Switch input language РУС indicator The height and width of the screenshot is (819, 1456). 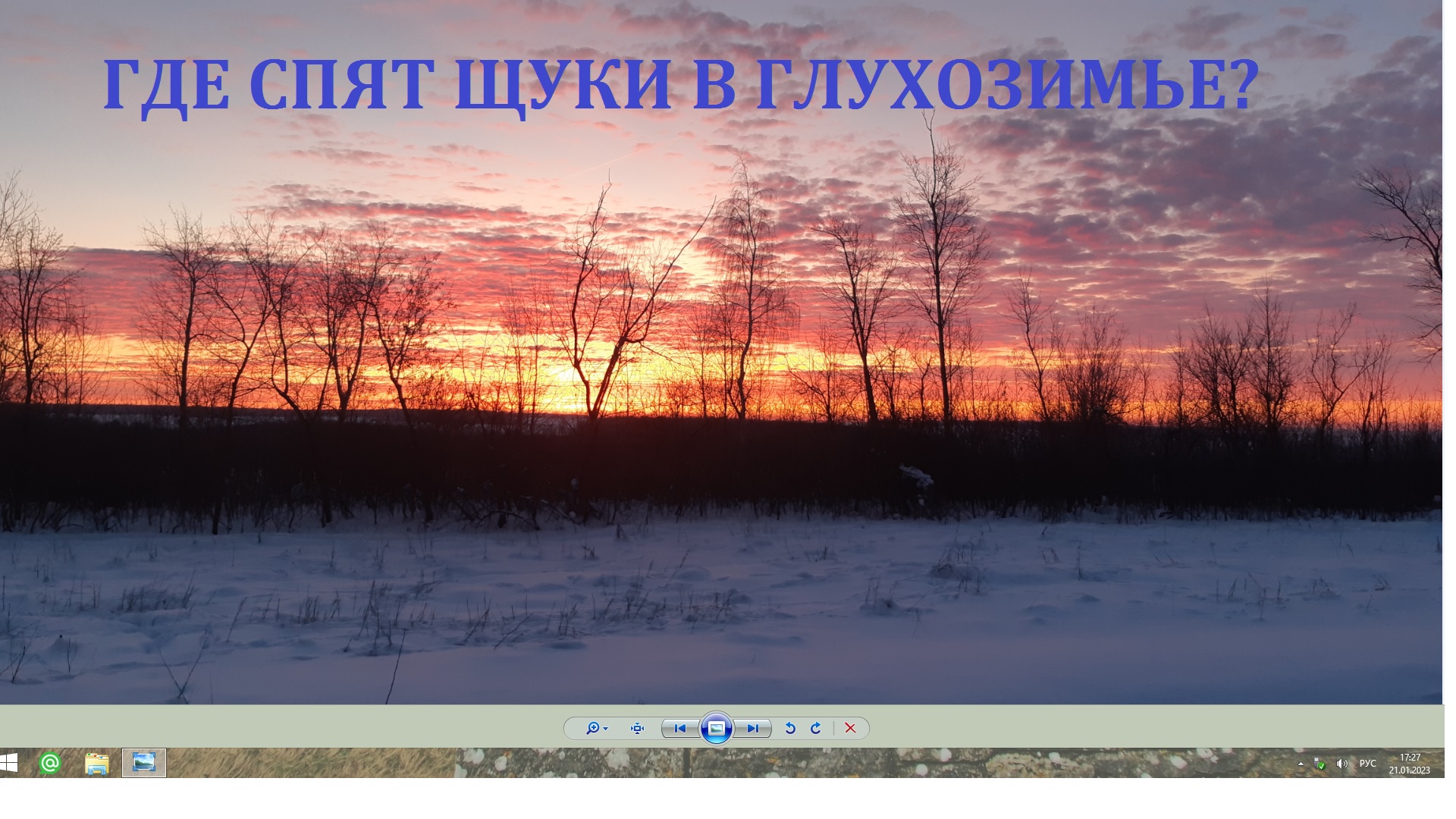coord(1367,764)
